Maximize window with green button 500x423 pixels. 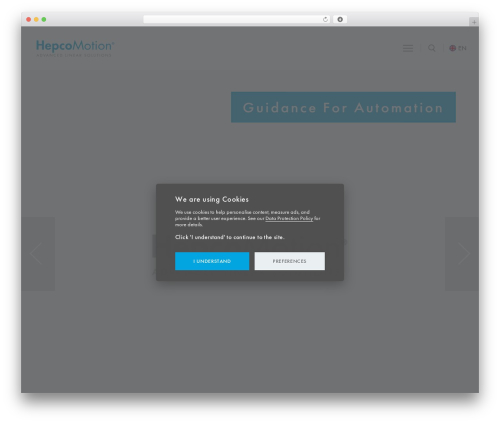(x=44, y=19)
